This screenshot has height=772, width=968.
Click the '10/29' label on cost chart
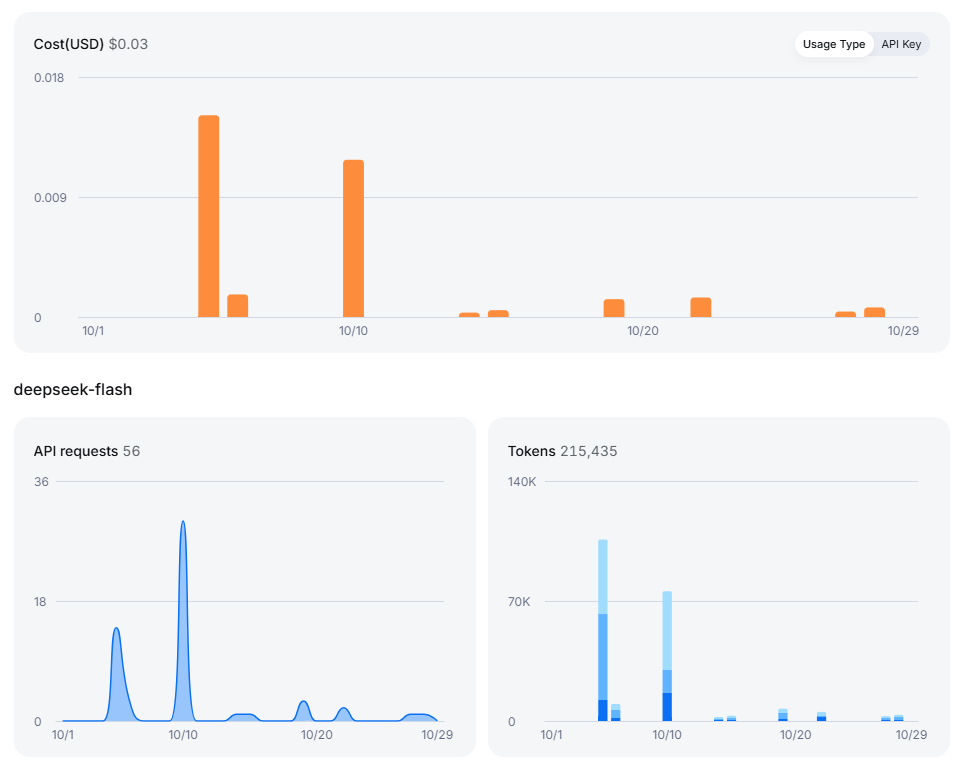(x=903, y=331)
